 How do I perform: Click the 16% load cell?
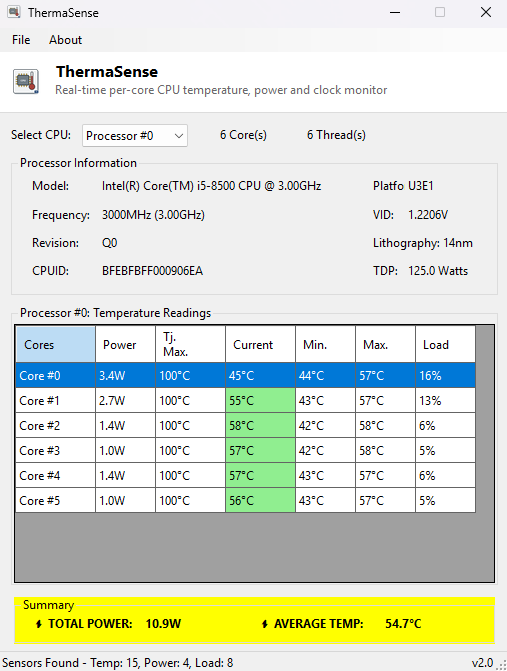[445, 375]
